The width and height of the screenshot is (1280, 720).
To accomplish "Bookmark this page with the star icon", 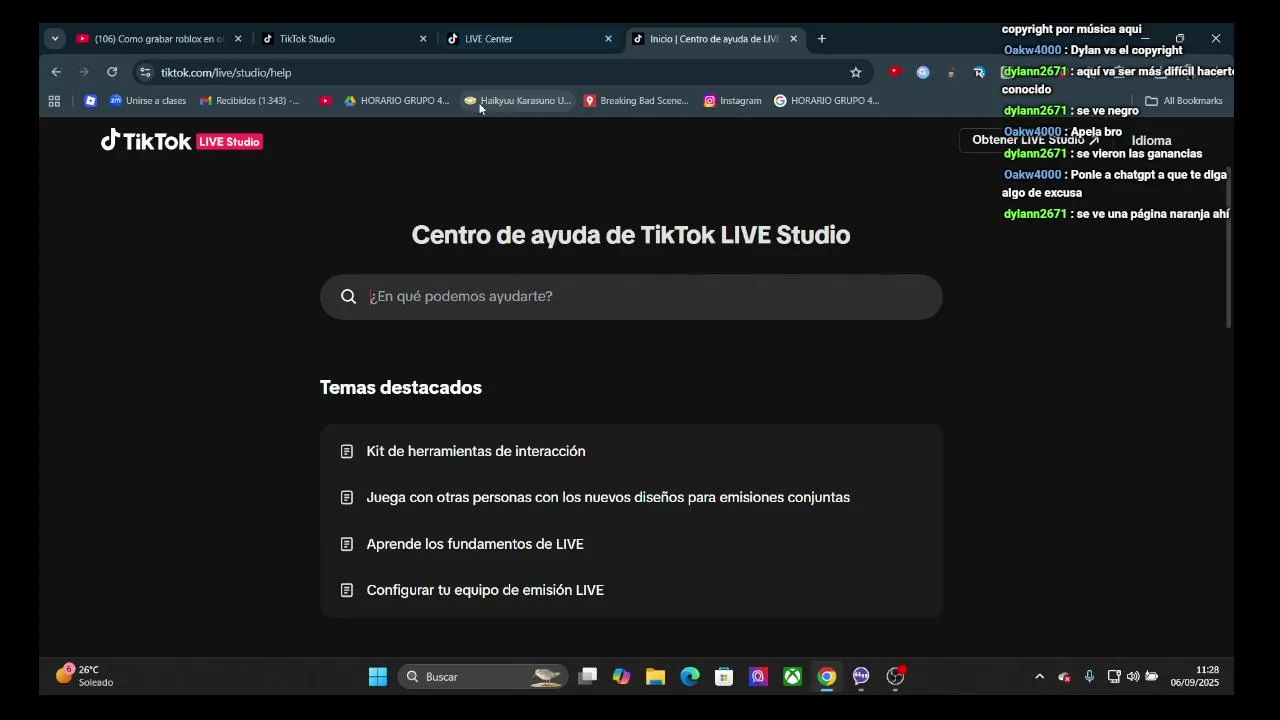I will [856, 72].
